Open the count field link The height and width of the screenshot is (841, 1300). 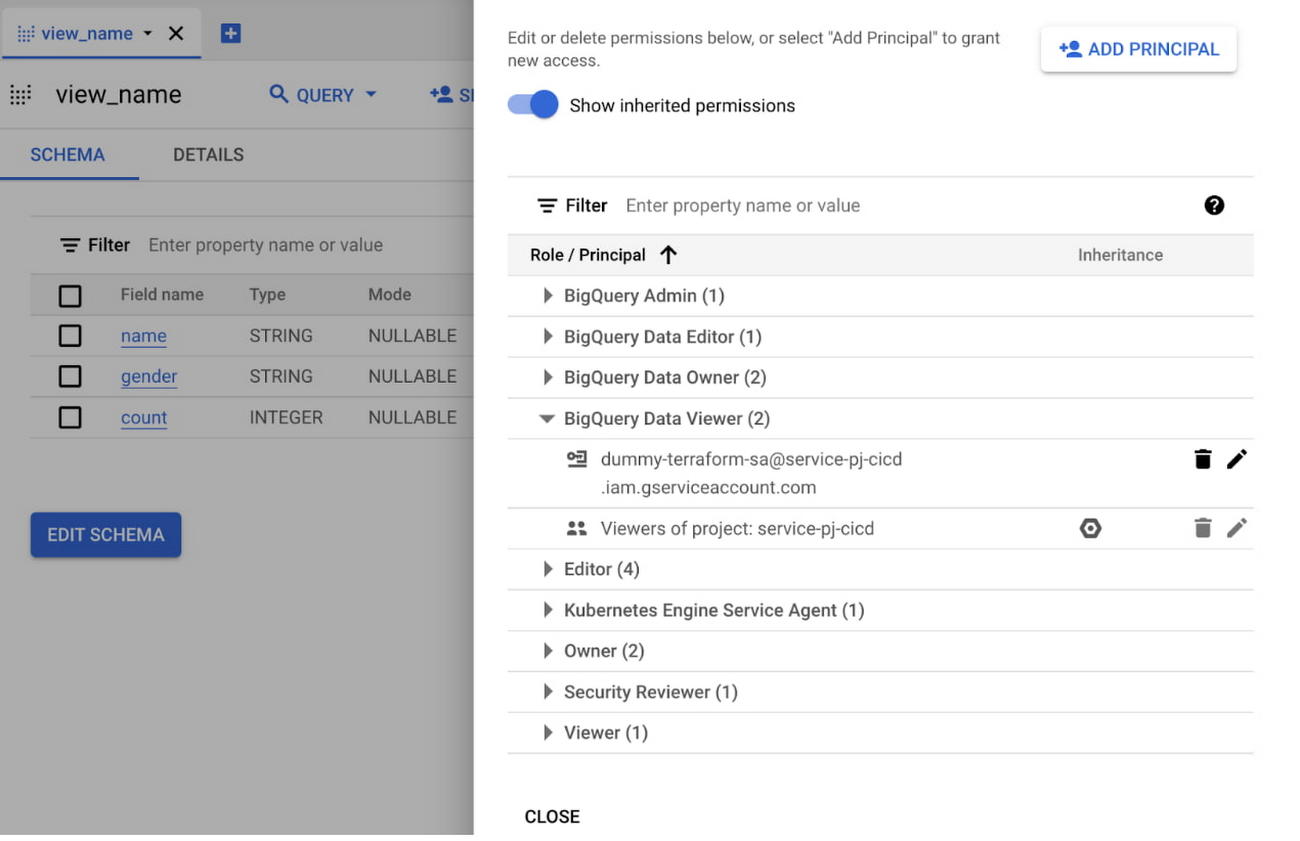144,418
